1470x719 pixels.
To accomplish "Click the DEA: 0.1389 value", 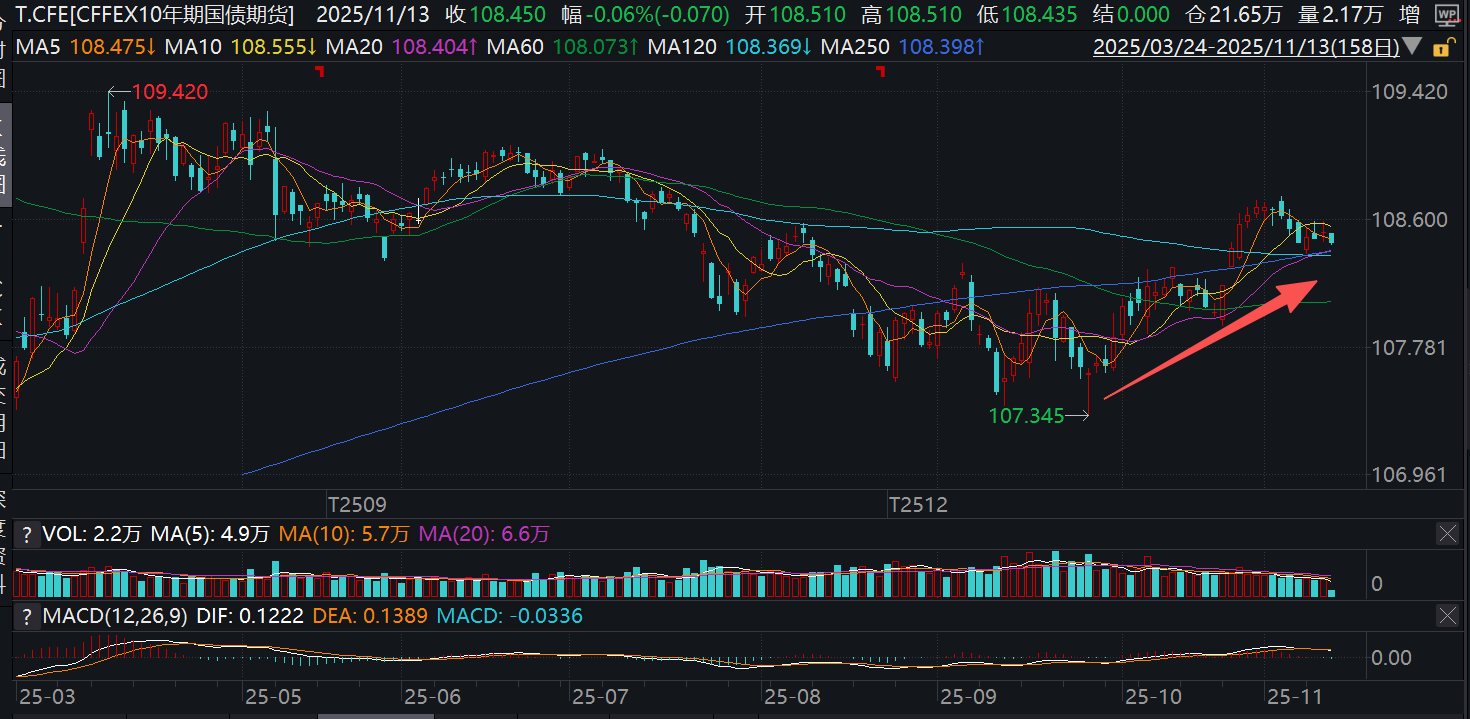I will pyautogui.click(x=372, y=616).
